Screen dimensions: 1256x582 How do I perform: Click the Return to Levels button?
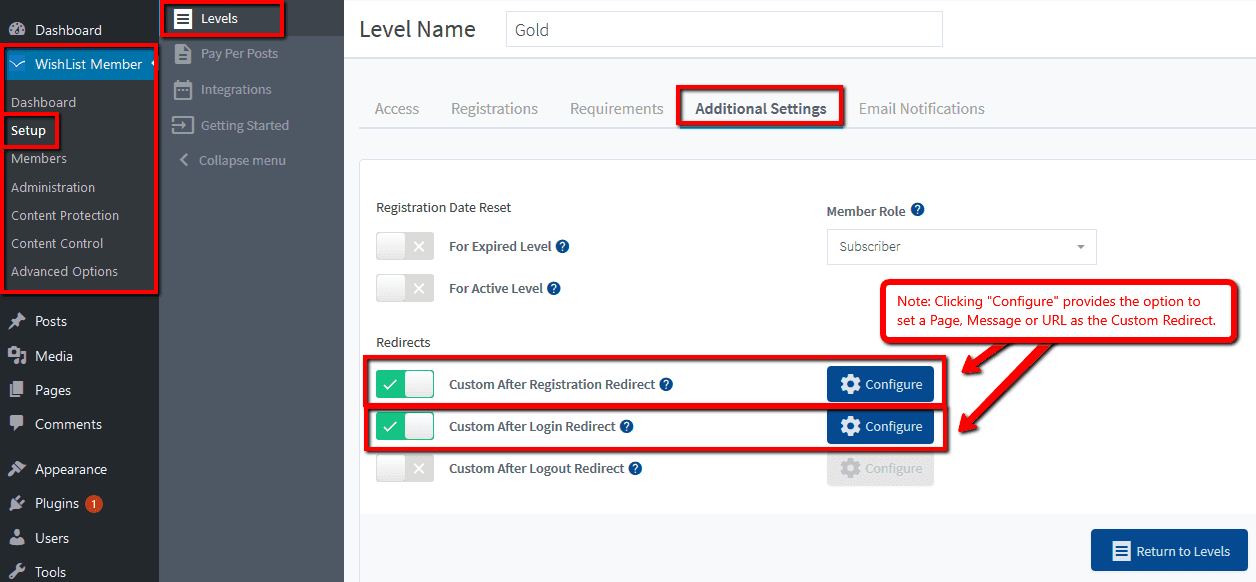click(1169, 551)
